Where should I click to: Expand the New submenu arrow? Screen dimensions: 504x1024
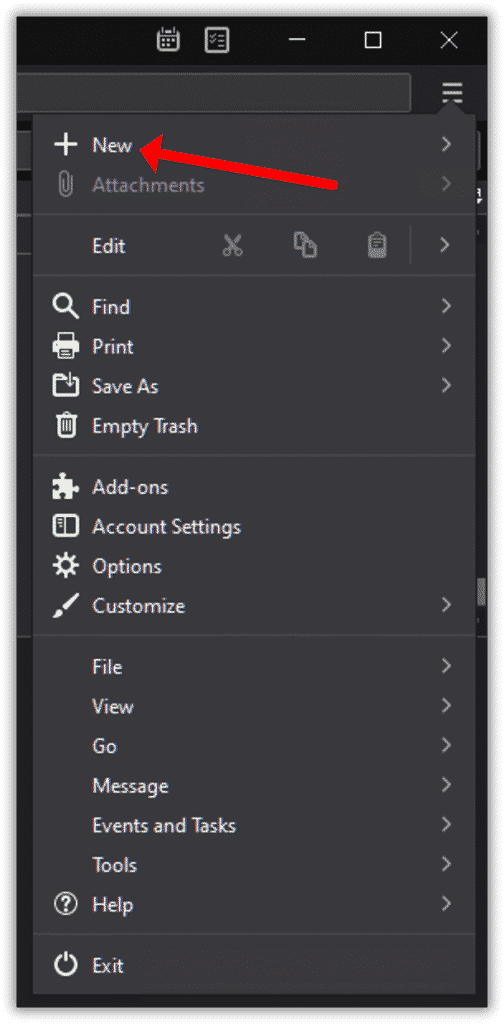point(446,144)
